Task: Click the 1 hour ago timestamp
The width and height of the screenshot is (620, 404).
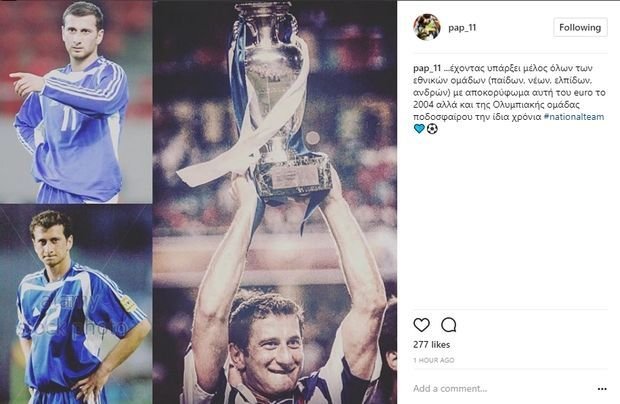Action: point(433,360)
